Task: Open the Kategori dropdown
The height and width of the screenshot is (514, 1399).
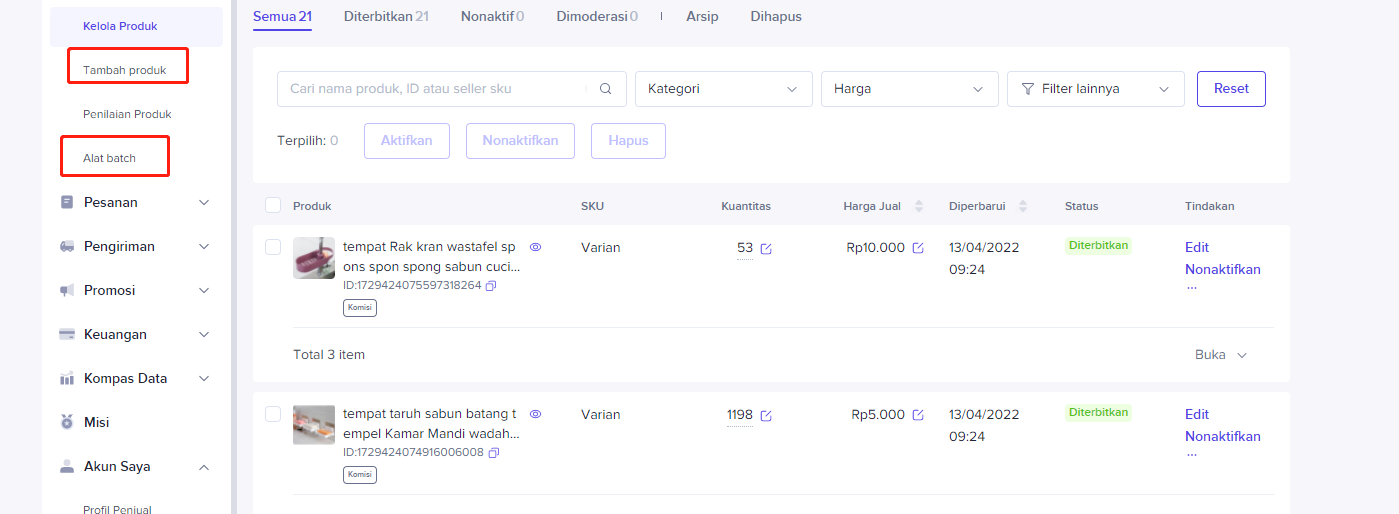Action: (723, 89)
